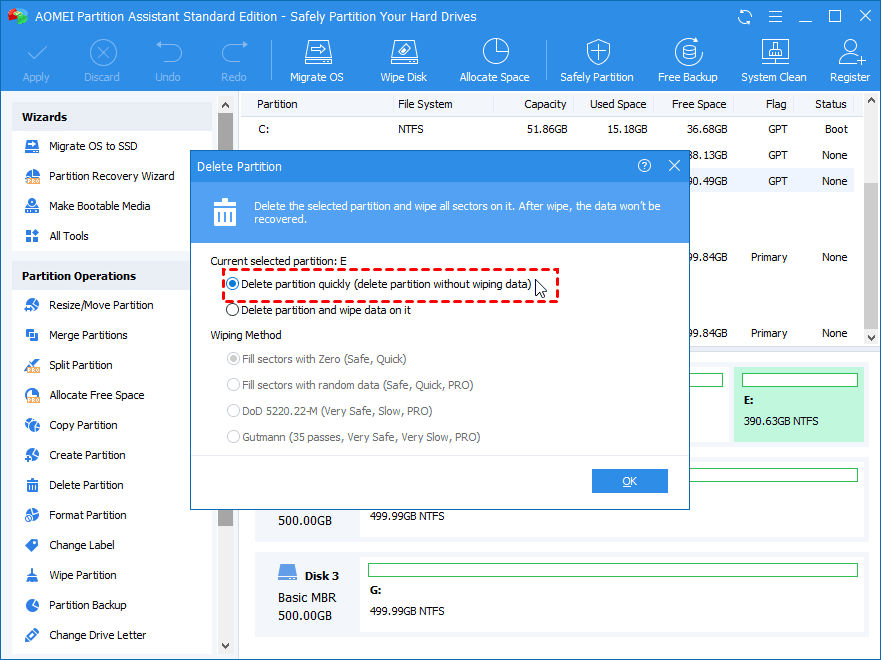This screenshot has height=660, width=881.
Task: Choose Change Drive Letter operation
Action: click(x=97, y=635)
